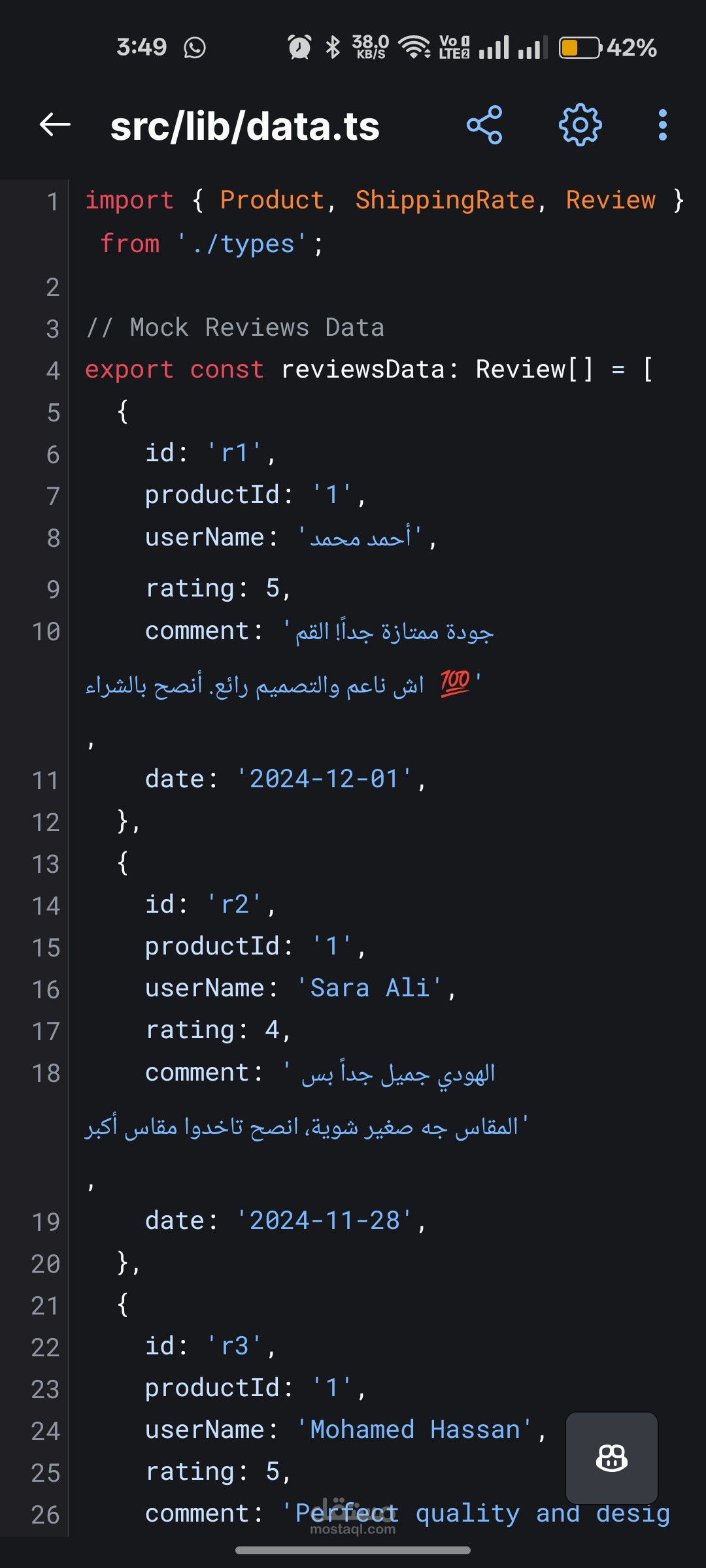Tap the battery indicator showing 42%
Viewport: 706px width, 1568px height.
[608, 48]
